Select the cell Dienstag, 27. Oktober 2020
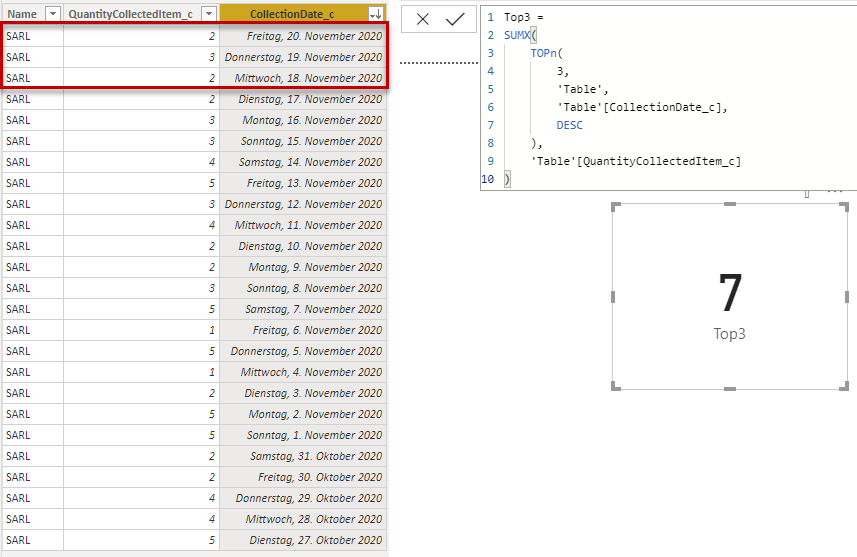 point(303,540)
